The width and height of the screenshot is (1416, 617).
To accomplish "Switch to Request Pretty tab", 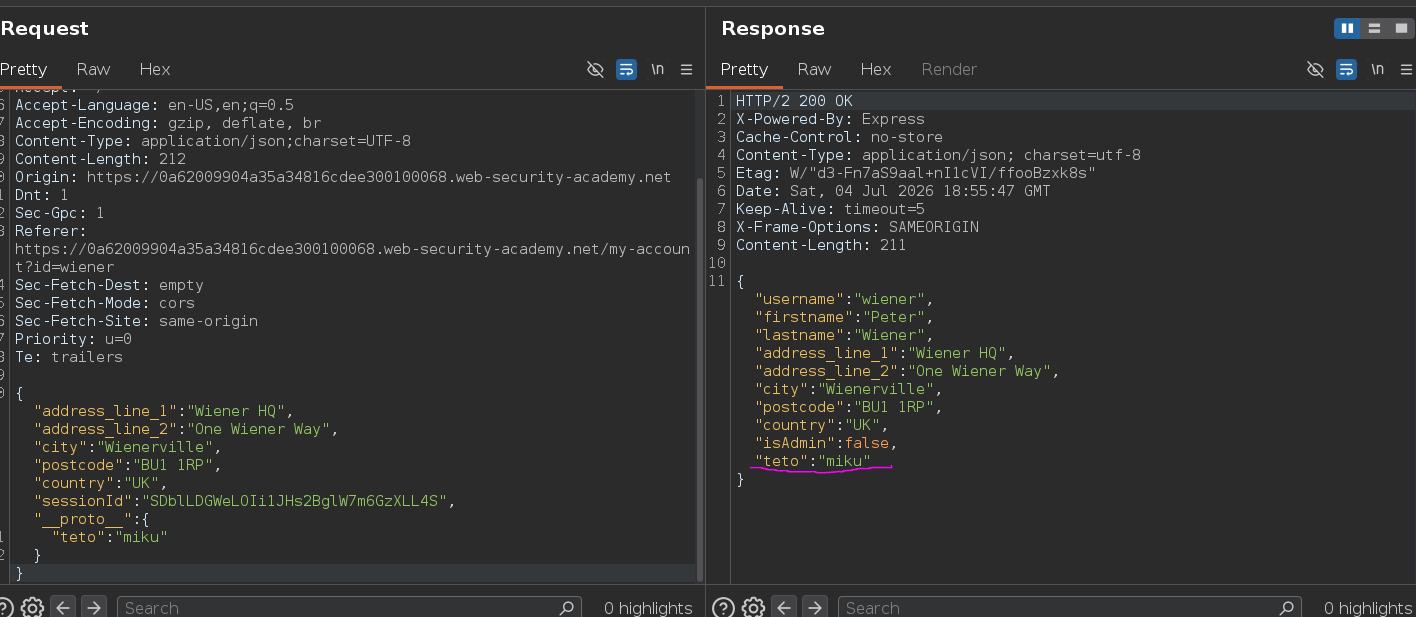I will point(24,69).
